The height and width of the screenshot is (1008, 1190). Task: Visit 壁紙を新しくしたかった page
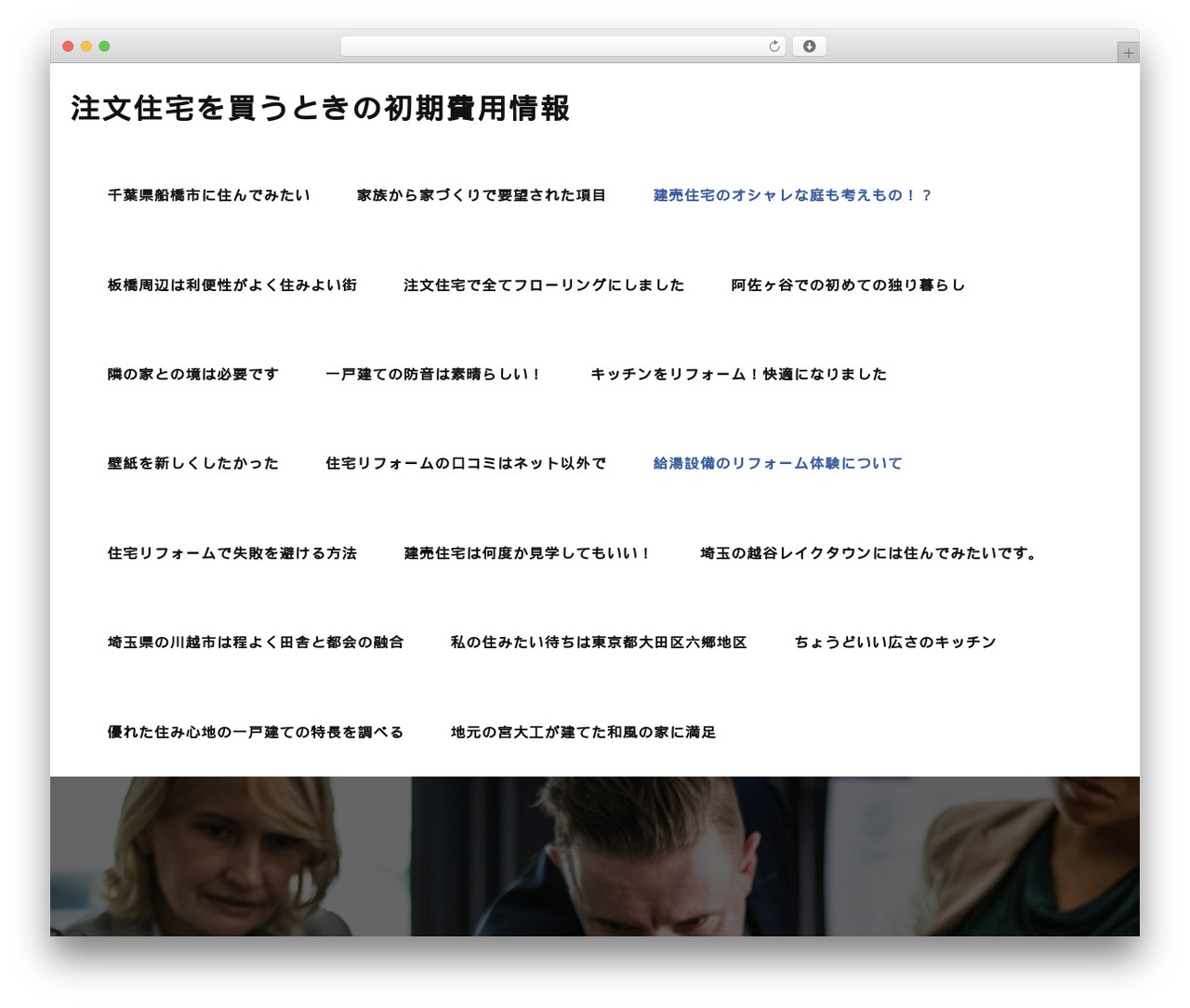(x=193, y=463)
